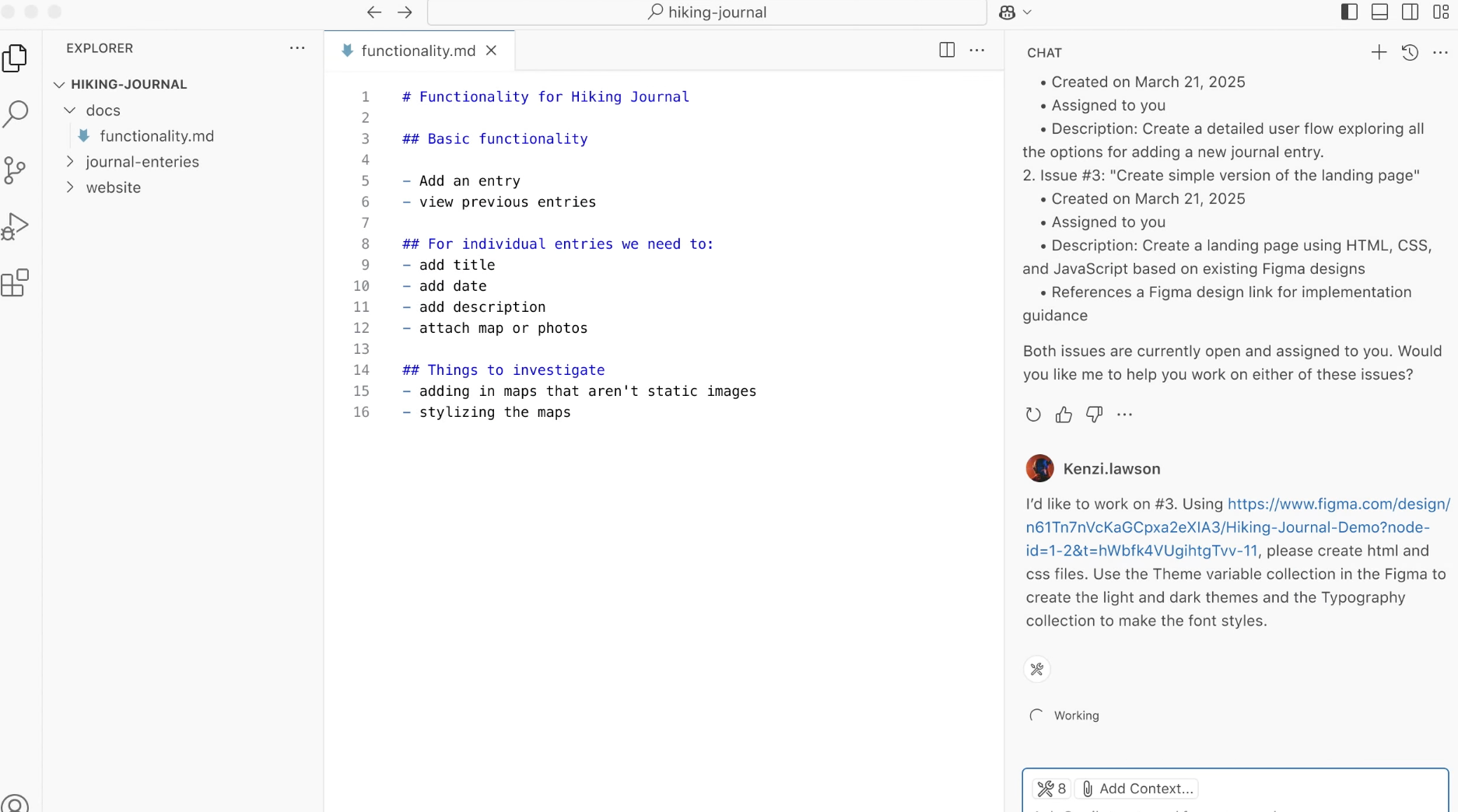Open functionality.md in the file tree
This screenshot has height=812, width=1458.
point(156,136)
